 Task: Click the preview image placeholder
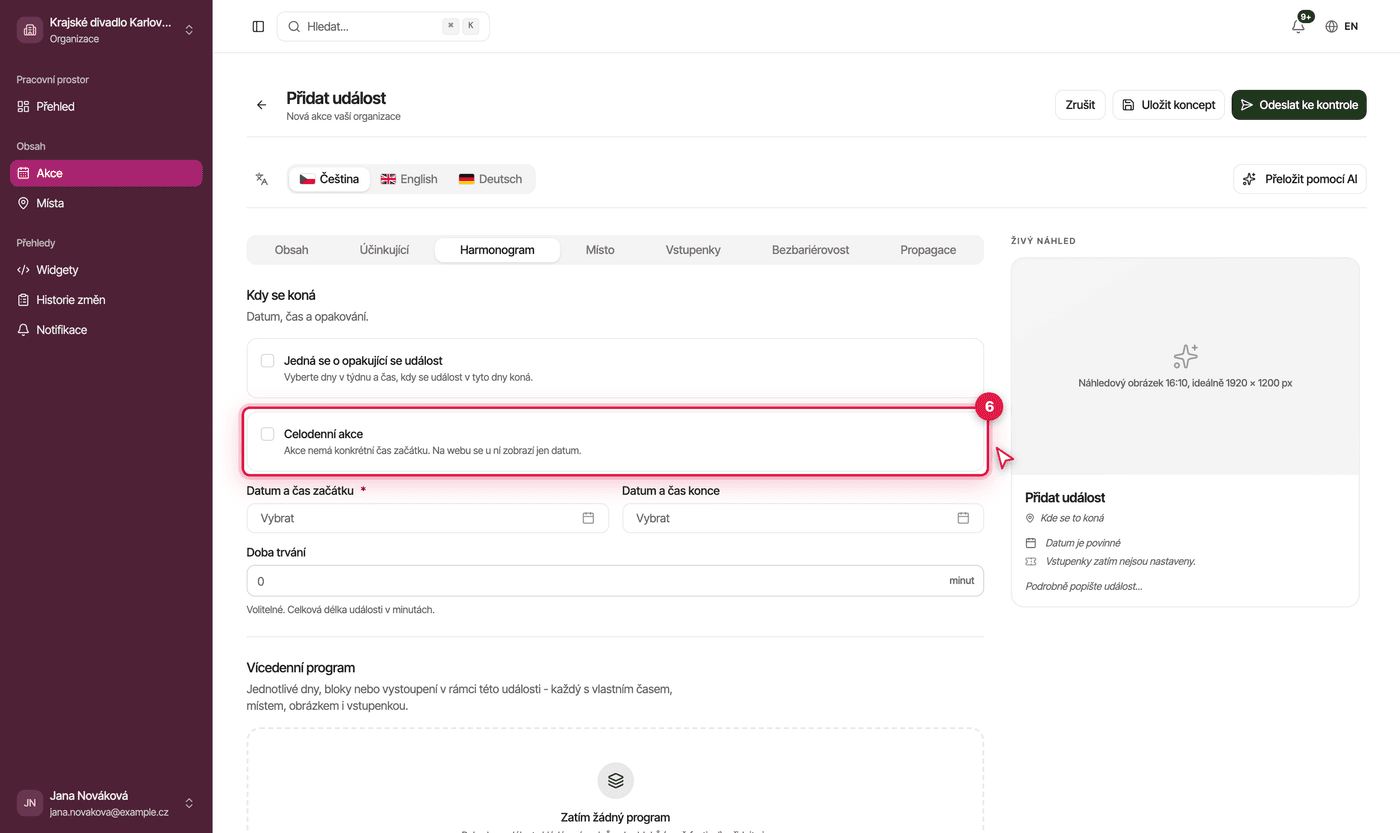click(x=1185, y=367)
